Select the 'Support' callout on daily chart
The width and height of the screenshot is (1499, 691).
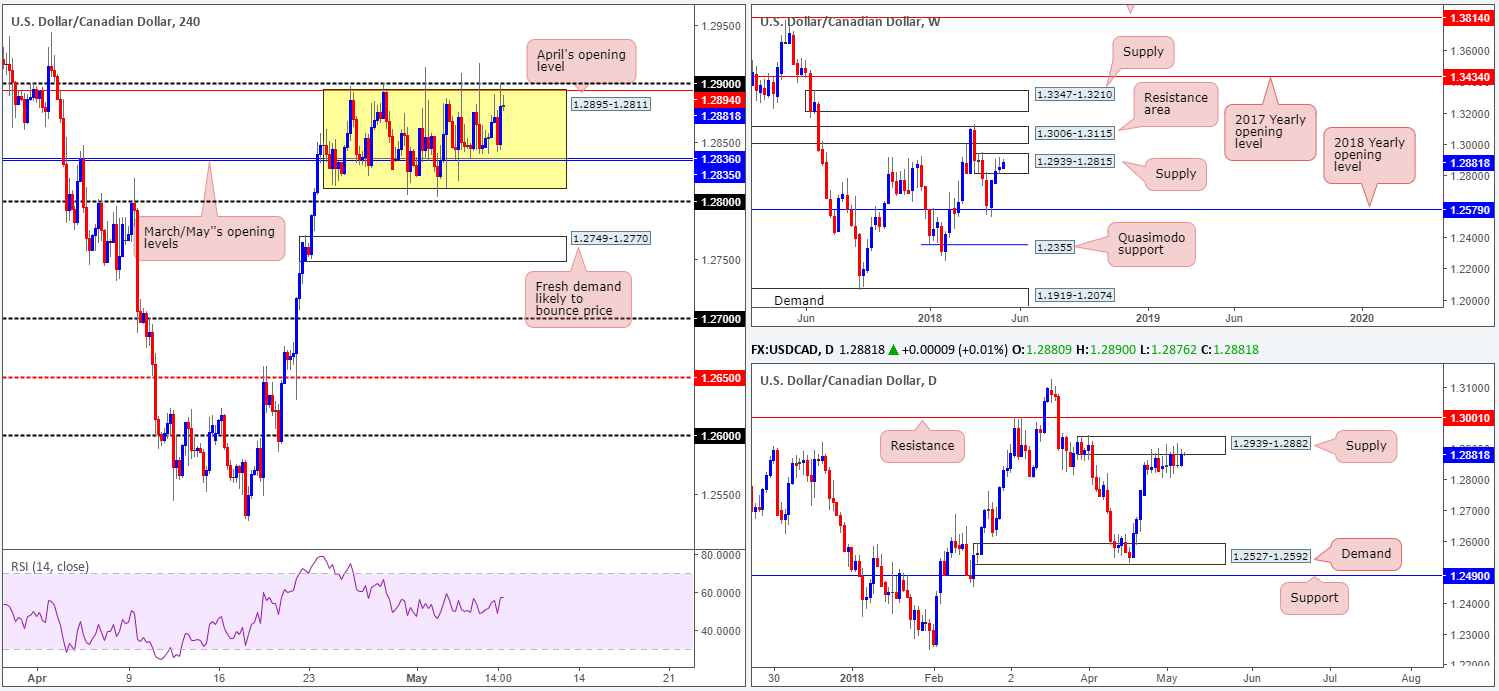pyautogui.click(x=1313, y=598)
